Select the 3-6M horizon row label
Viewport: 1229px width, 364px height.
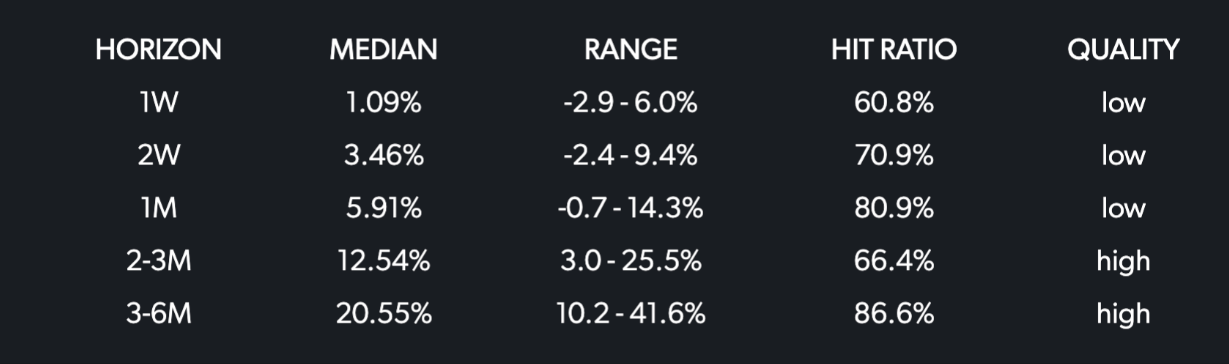(x=158, y=314)
